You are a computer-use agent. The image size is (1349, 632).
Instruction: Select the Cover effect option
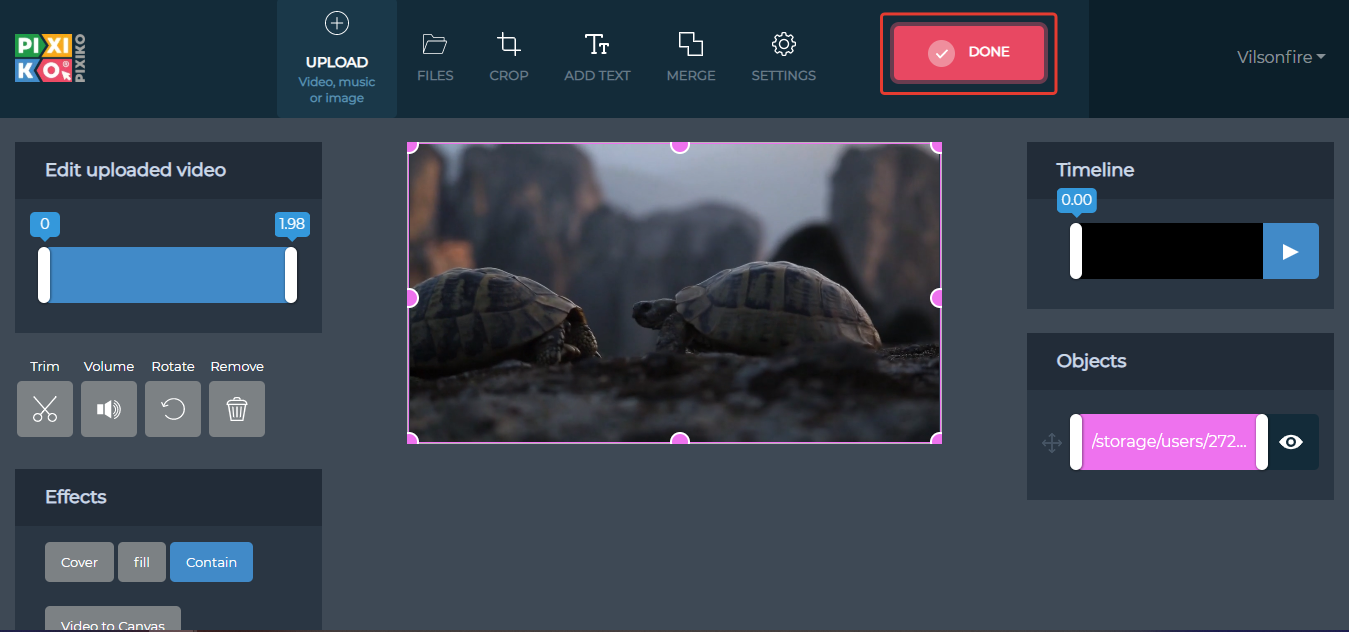(x=79, y=562)
